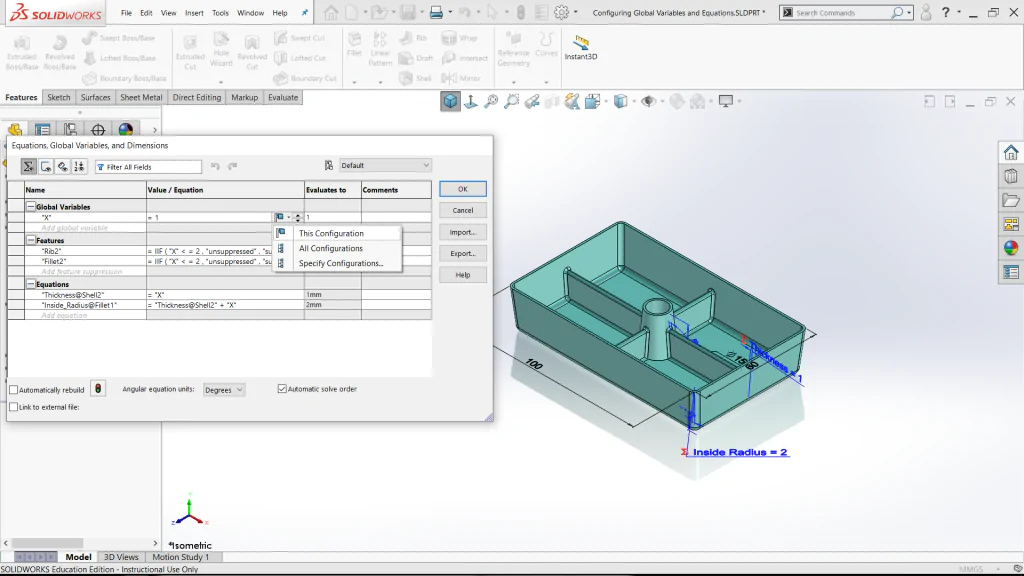
Task: Click the Previous View icon
Action: tap(532, 101)
